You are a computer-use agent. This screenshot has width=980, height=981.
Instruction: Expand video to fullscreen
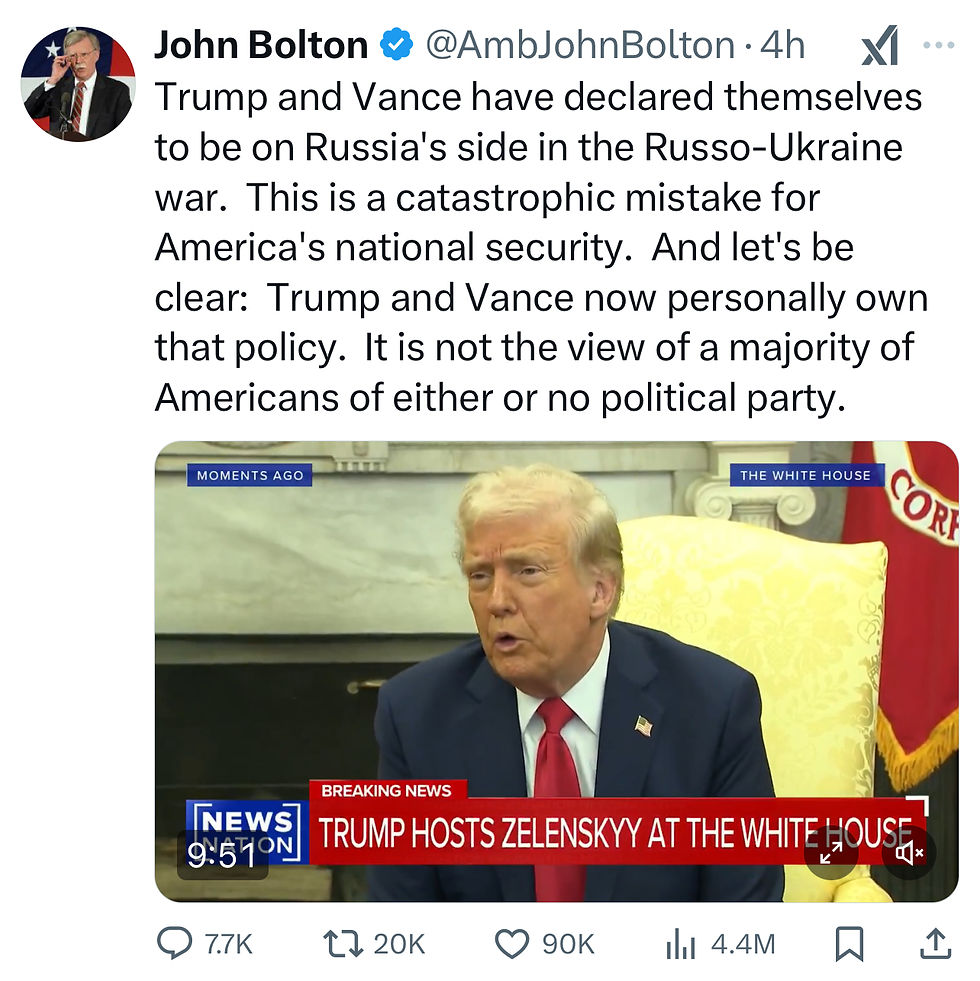(x=831, y=852)
